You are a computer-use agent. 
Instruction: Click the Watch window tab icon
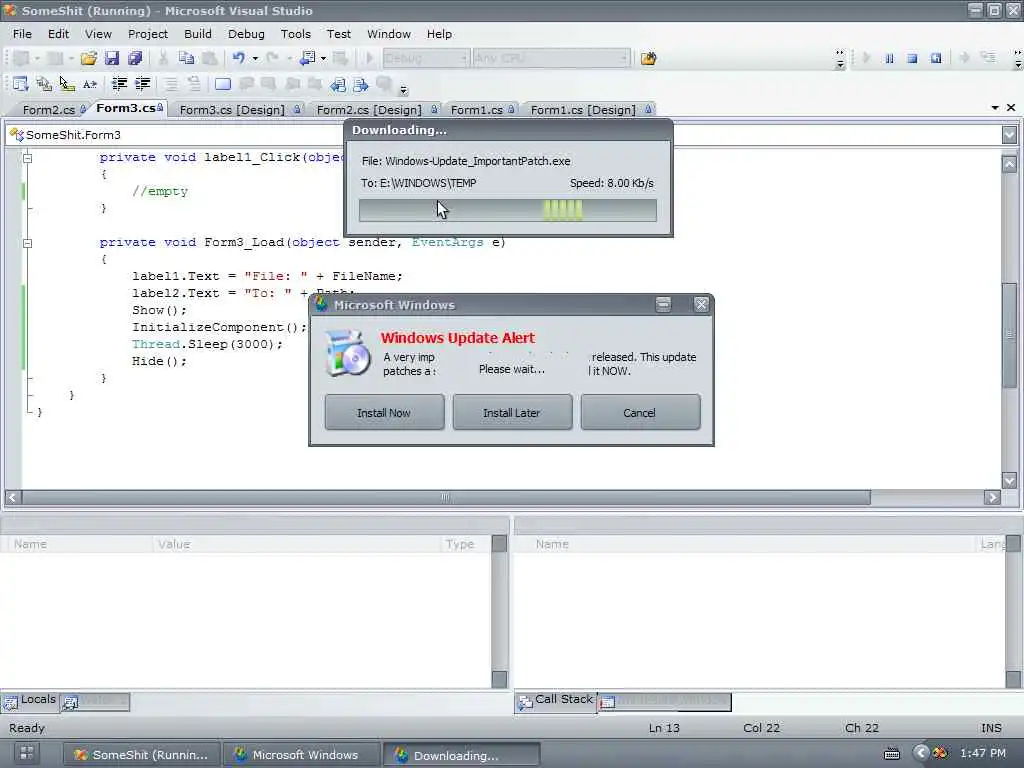coord(71,702)
